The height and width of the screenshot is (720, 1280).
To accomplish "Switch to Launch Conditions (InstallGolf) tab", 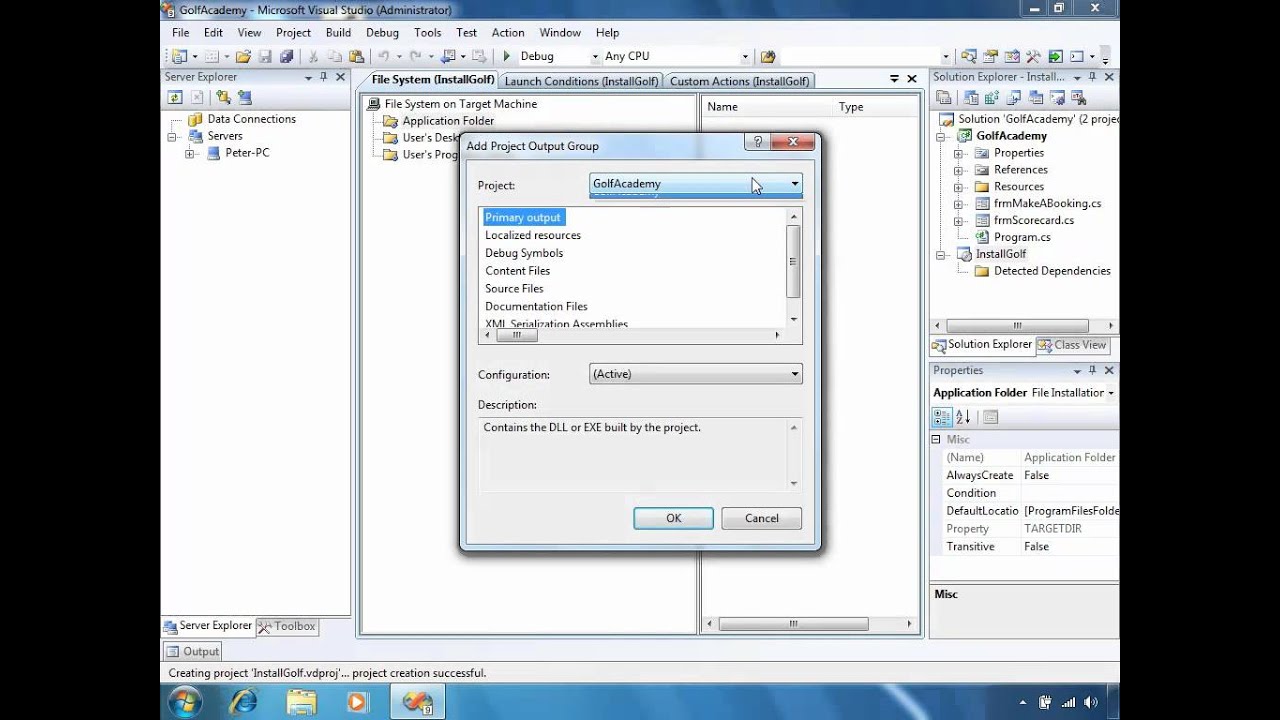I will 581,81.
